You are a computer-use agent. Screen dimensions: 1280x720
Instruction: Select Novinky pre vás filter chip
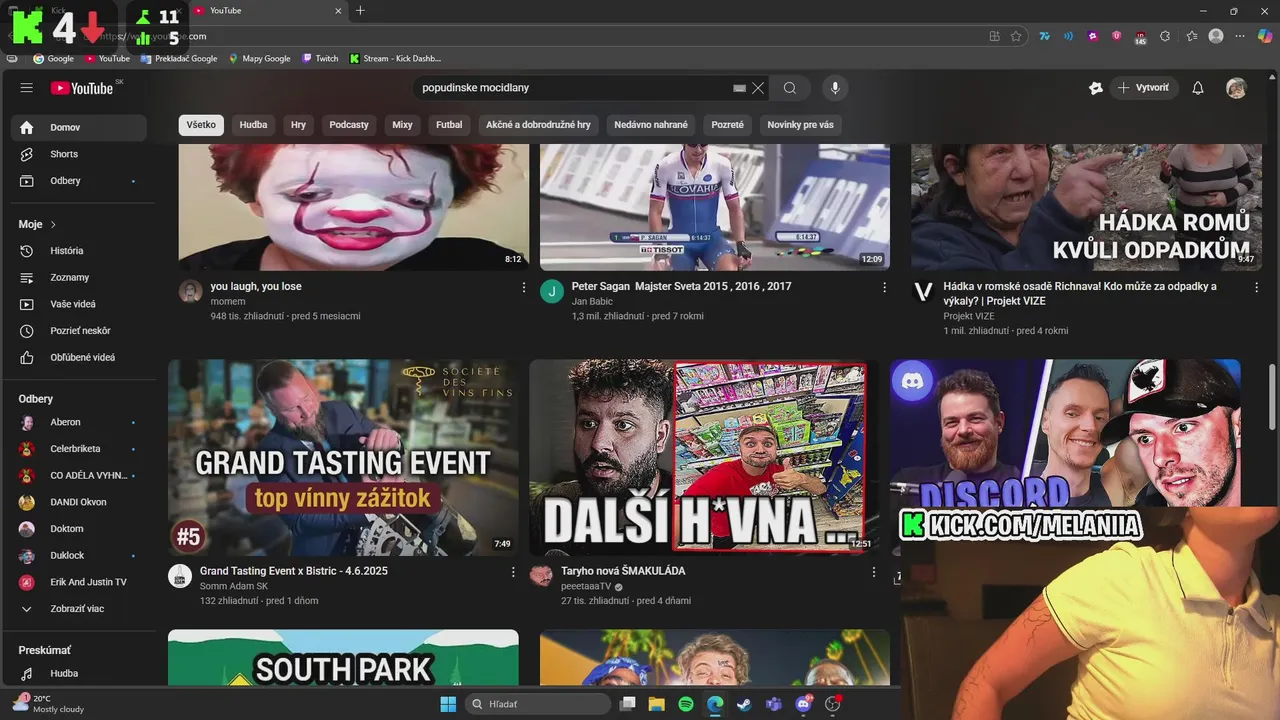tap(800, 125)
